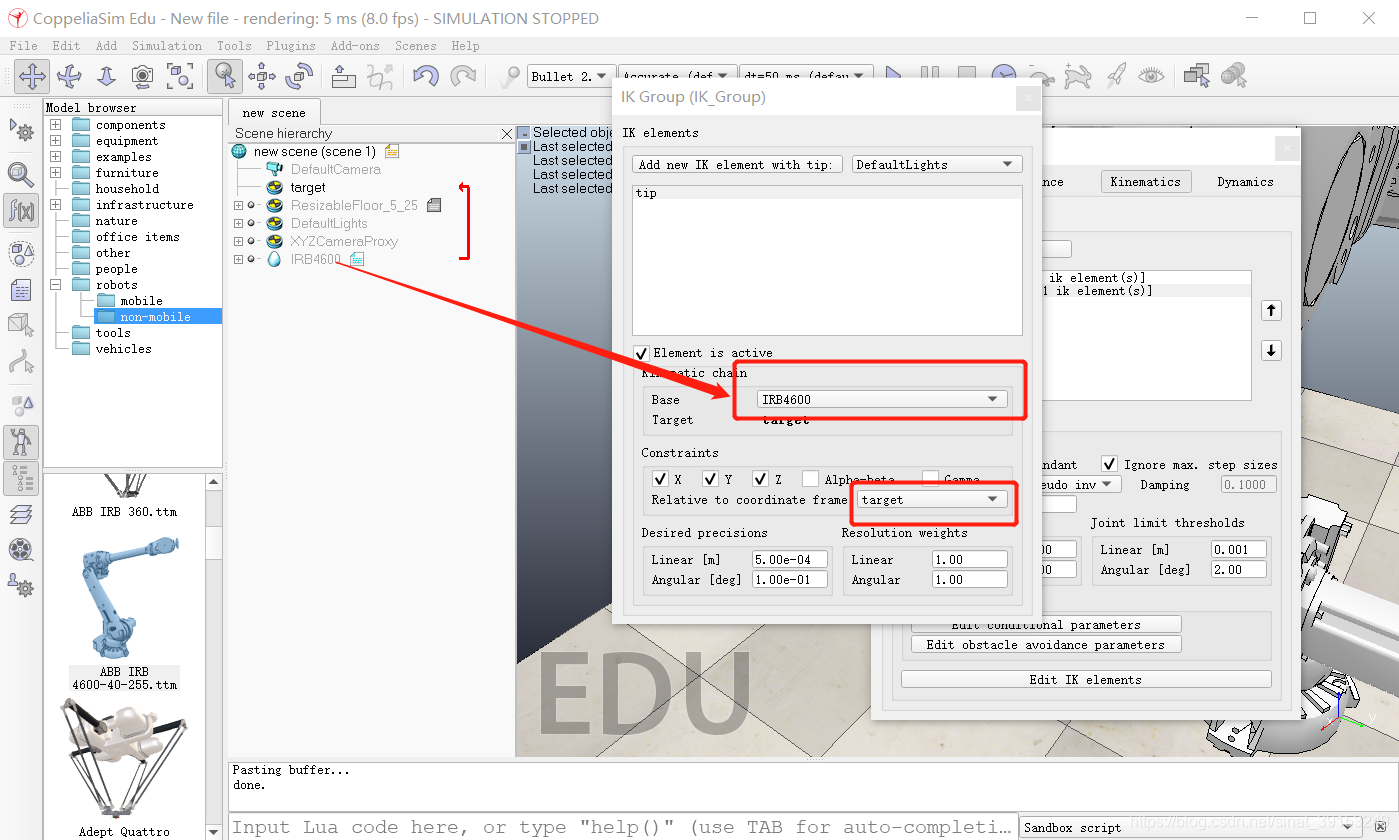Toggle the scene hierarchy list icon
Viewport: 1399px width, 840px height.
pos(21,478)
